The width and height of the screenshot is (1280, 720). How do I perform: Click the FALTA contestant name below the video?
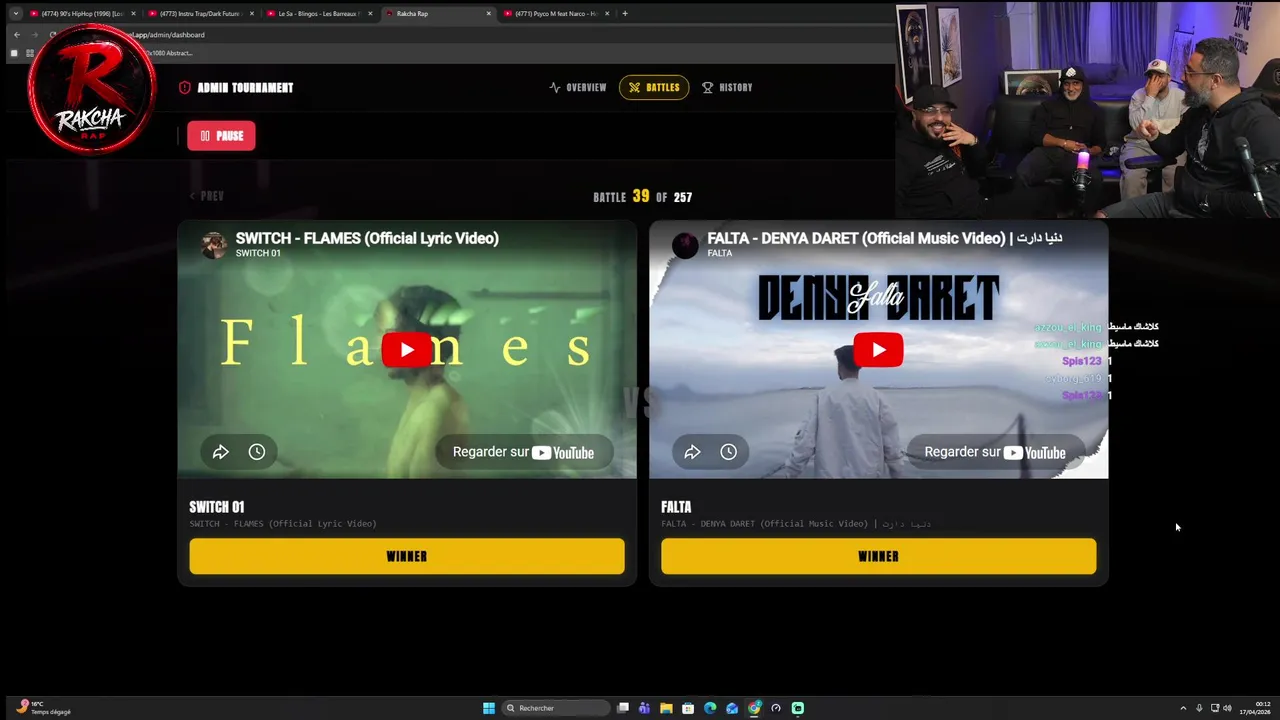pyautogui.click(x=676, y=507)
